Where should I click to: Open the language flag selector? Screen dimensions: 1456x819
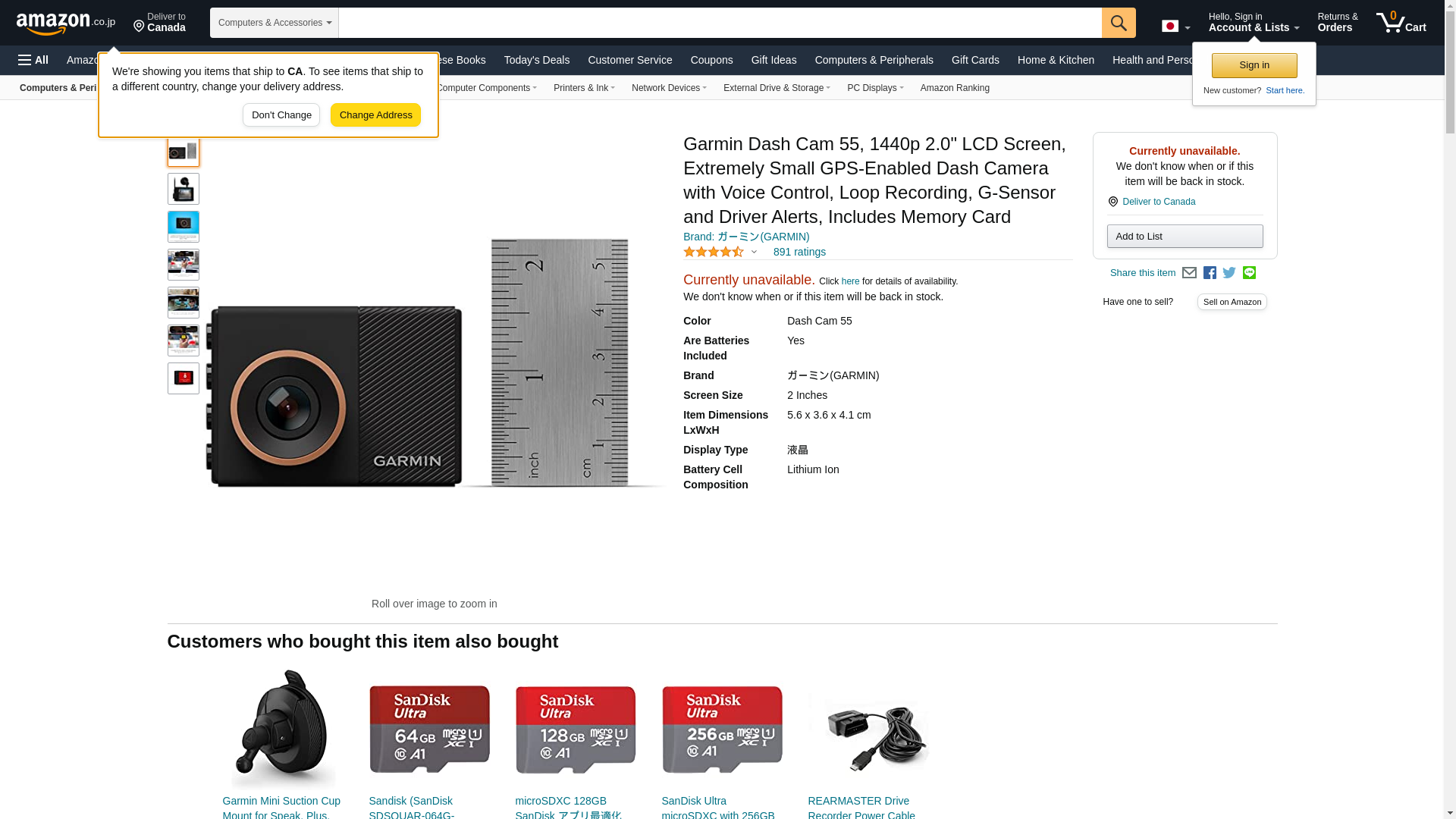pos(1175,26)
